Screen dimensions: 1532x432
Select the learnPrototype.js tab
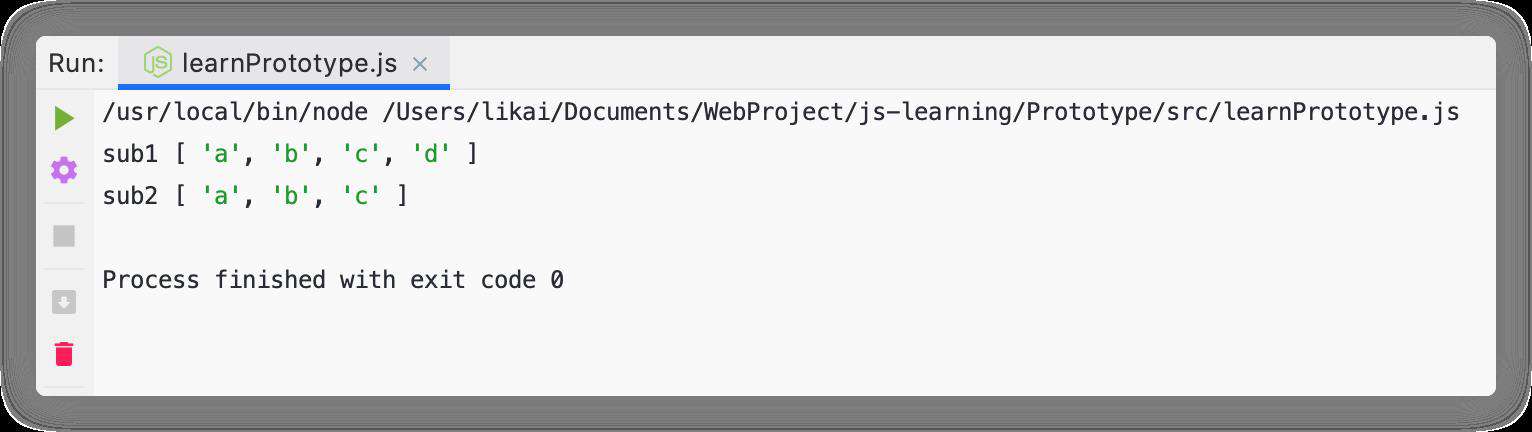click(284, 63)
